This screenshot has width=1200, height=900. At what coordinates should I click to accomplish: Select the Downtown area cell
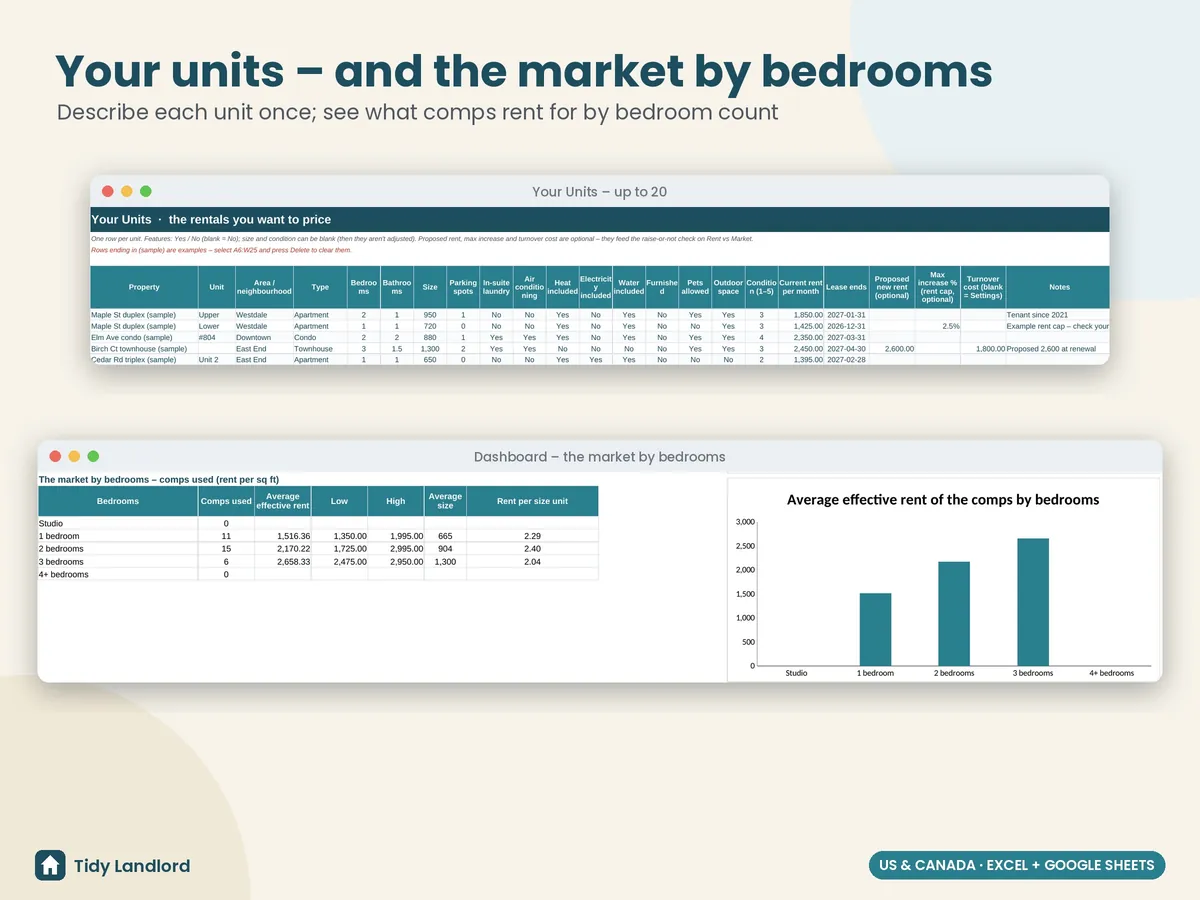tap(264, 338)
